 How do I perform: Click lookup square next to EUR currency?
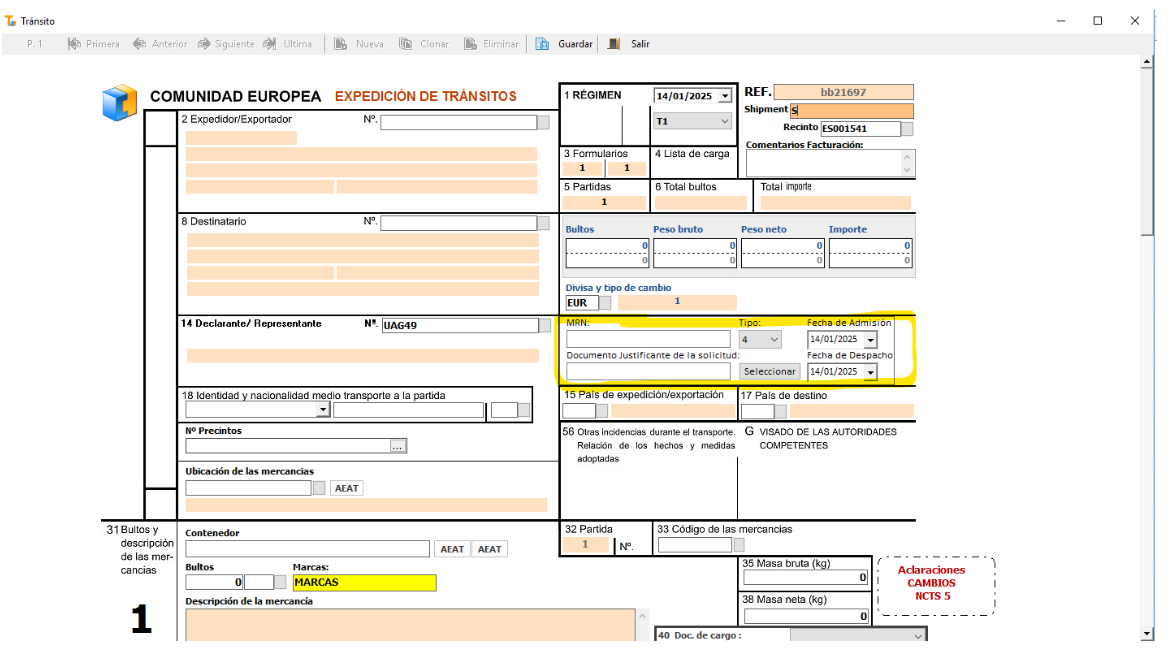pyautogui.click(x=605, y=303)
